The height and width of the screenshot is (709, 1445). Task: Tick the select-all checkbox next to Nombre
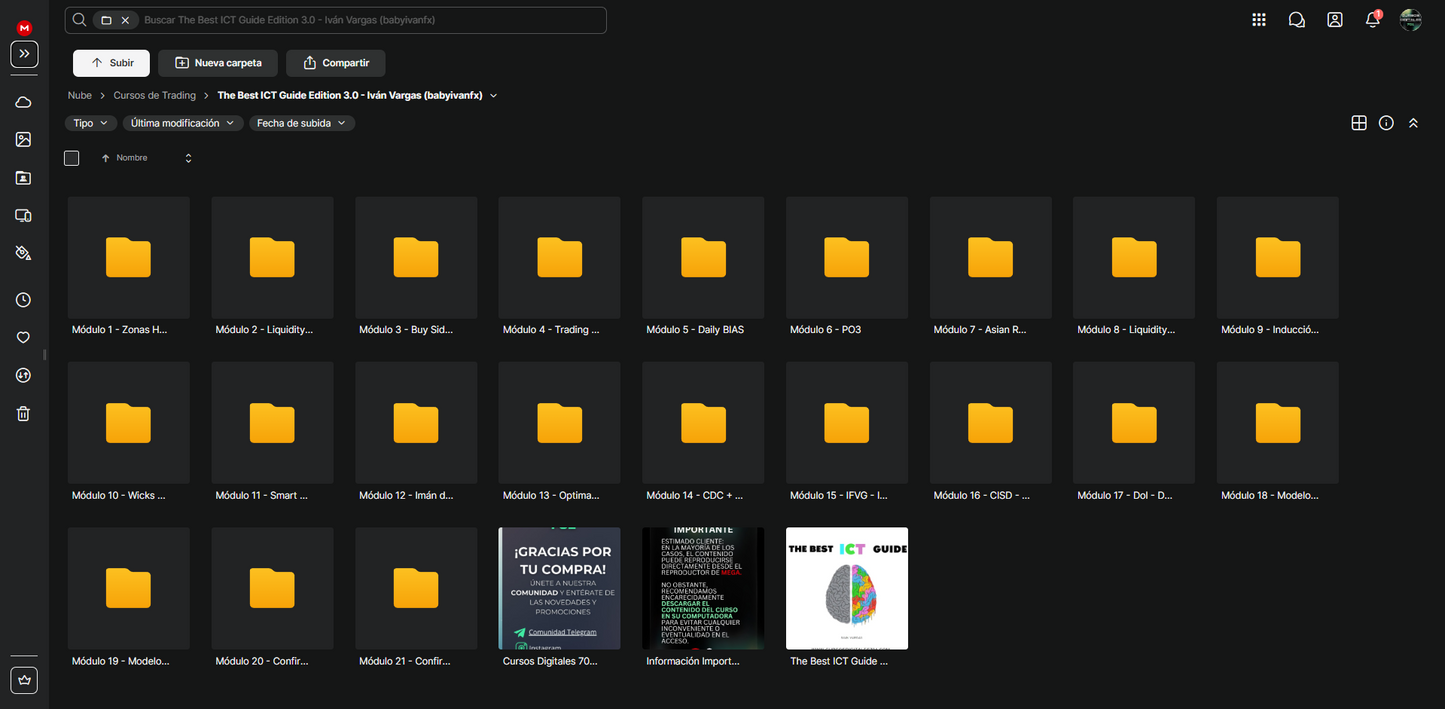71,158
